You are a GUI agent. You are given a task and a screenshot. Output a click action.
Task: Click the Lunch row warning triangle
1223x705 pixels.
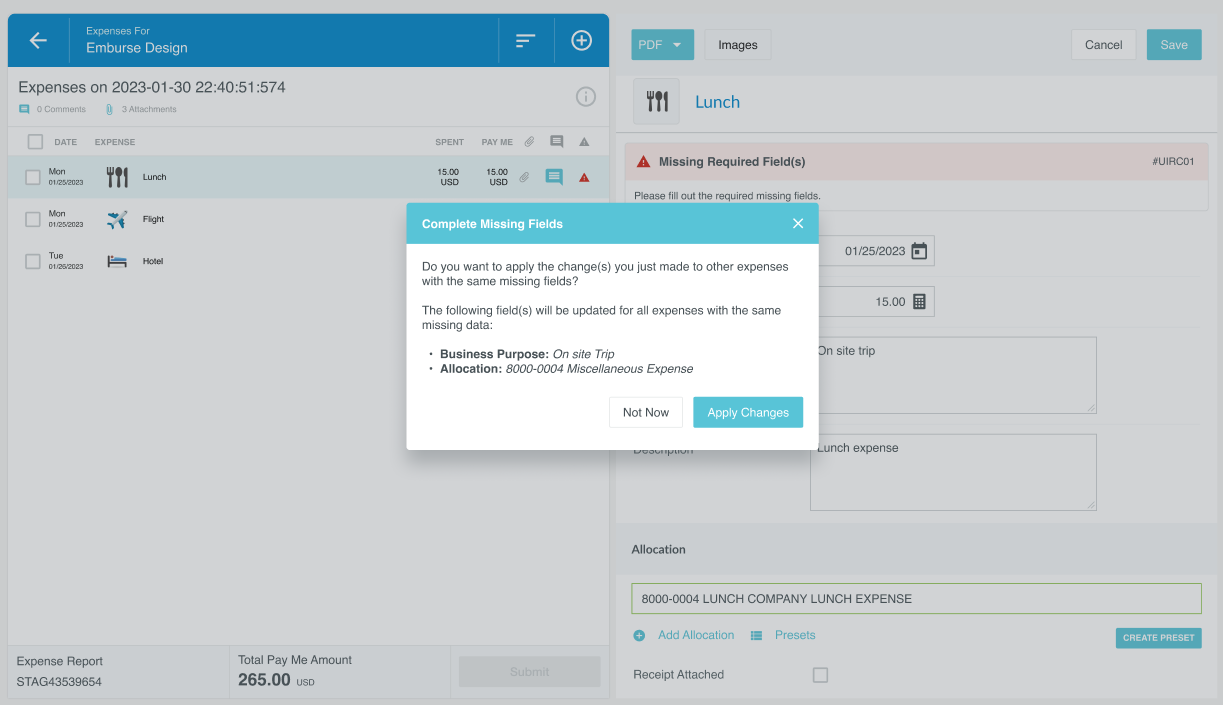point(584,178)
